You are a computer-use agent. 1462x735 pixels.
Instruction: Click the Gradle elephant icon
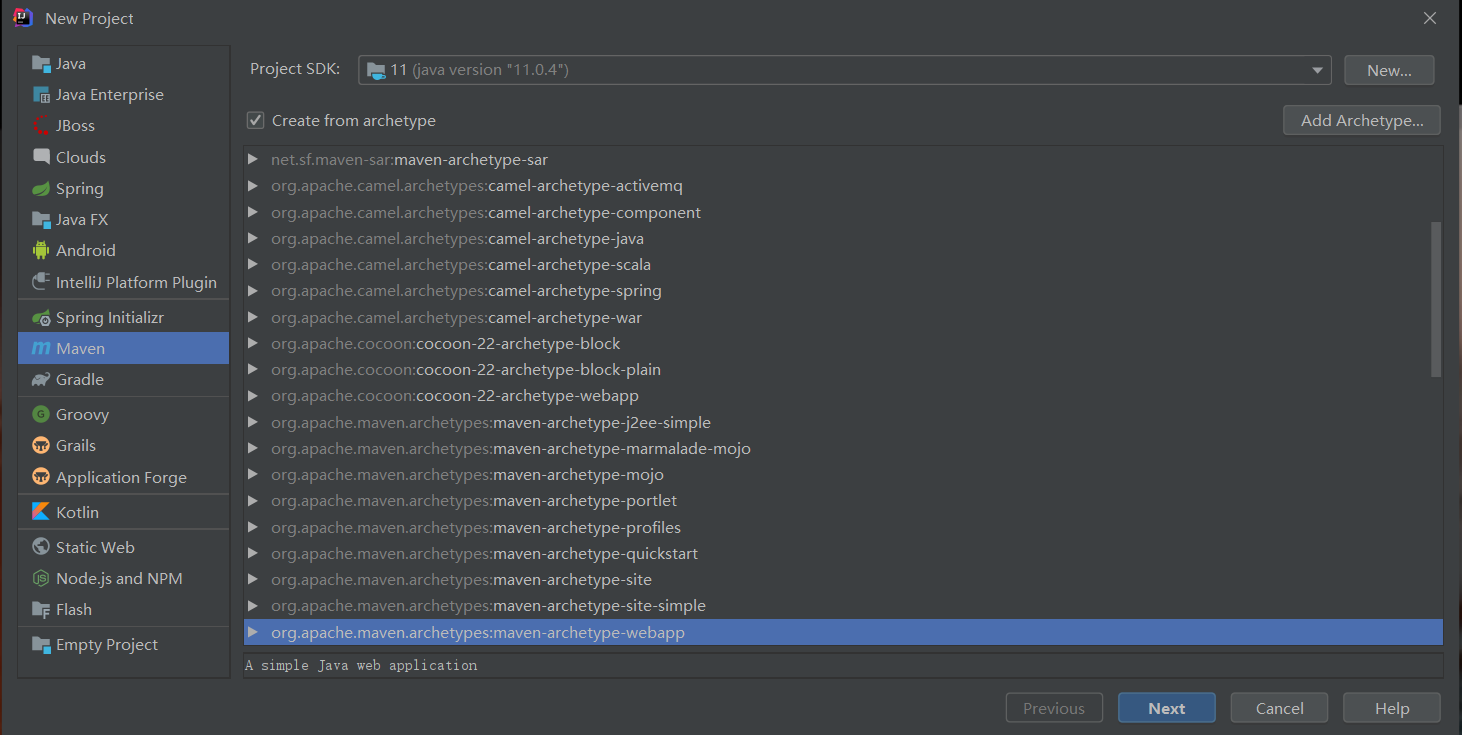coord(41,380)
